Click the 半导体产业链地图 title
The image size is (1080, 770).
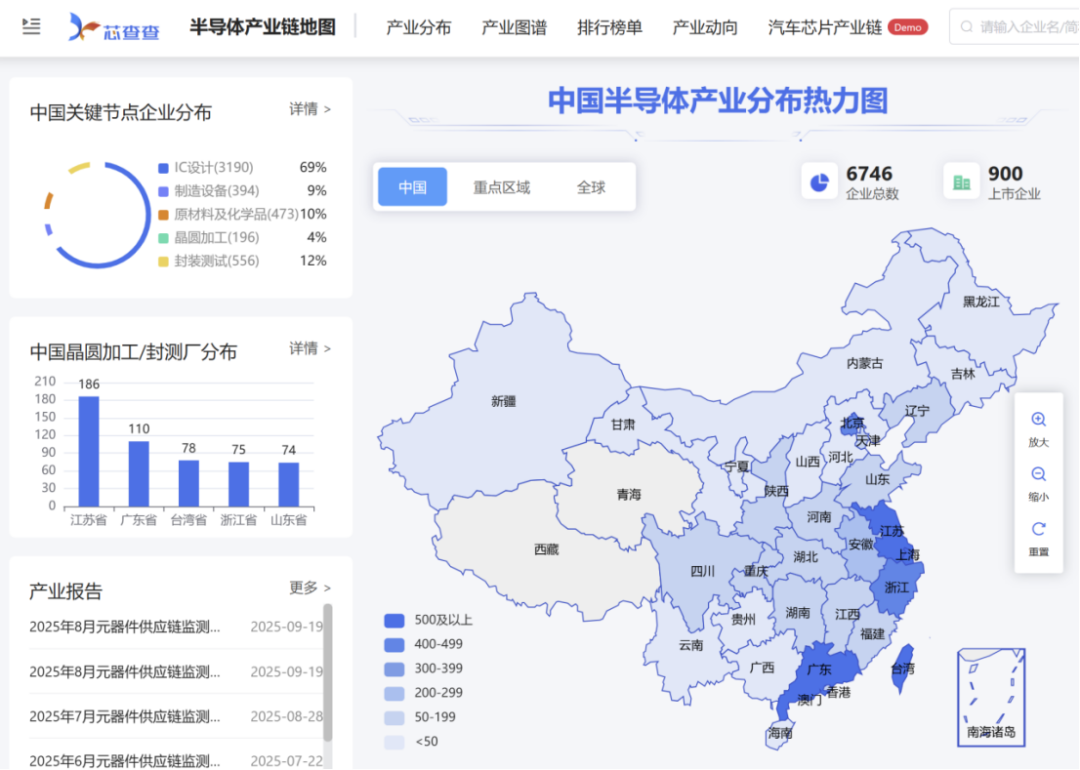pyautogui.click(x=262, y=27)
